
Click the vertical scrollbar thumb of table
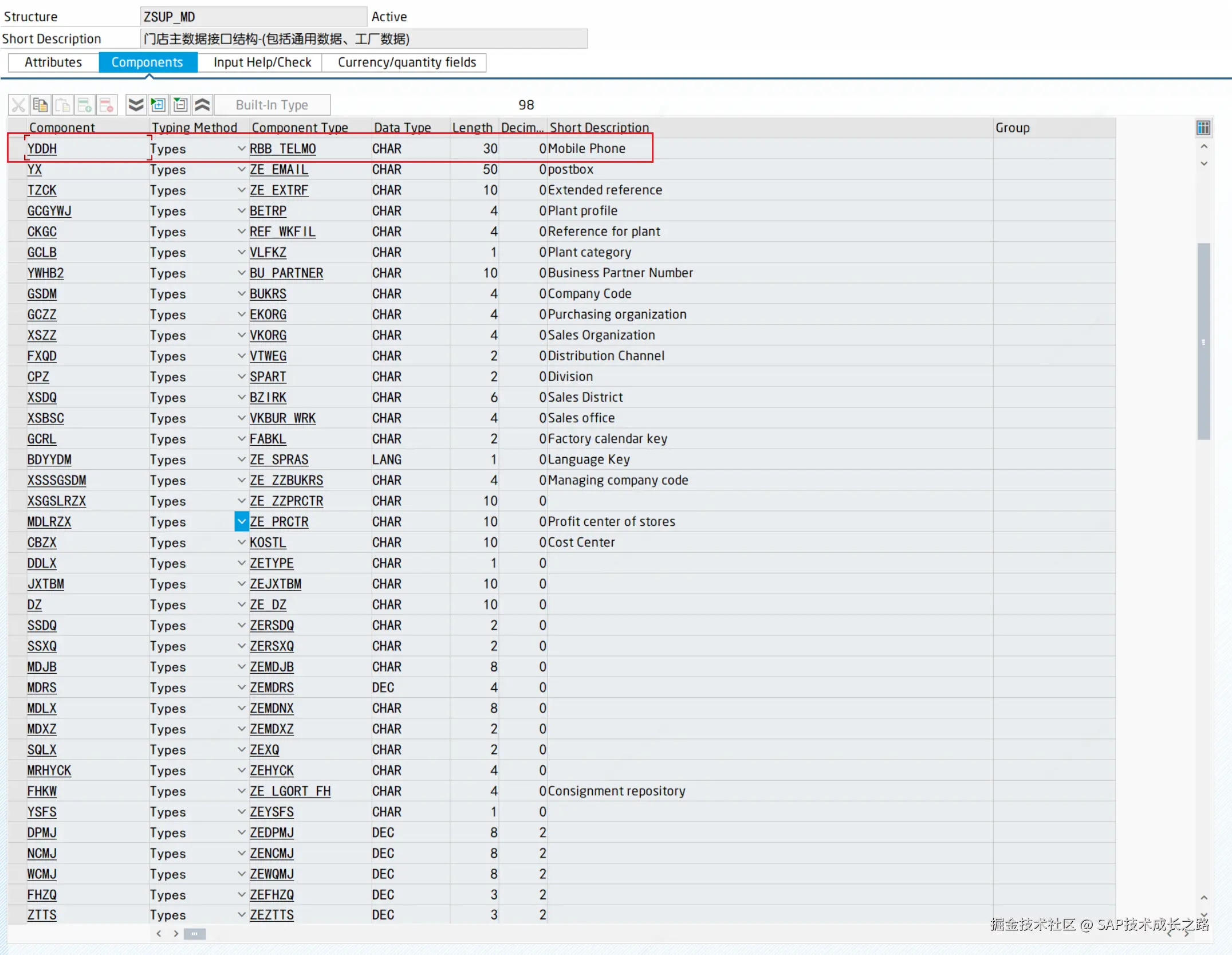click(x=1203, y=341)
